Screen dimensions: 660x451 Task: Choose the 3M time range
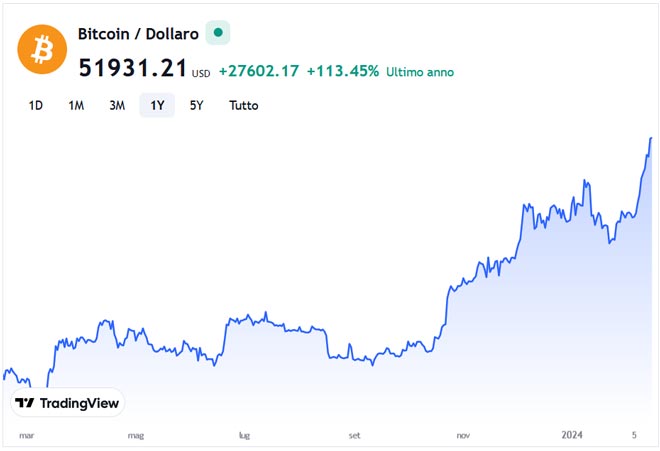[117, 105]
